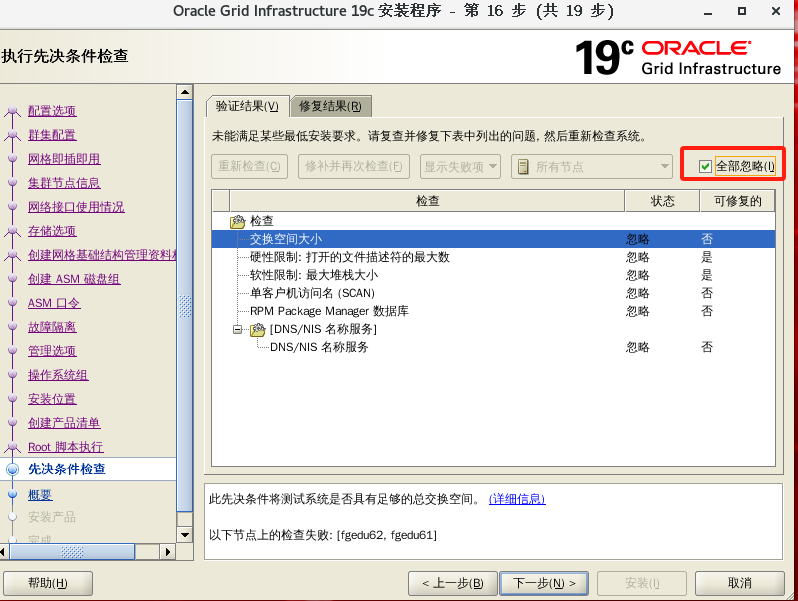Click the 状态 column header
798x601 pixels.
662,201
